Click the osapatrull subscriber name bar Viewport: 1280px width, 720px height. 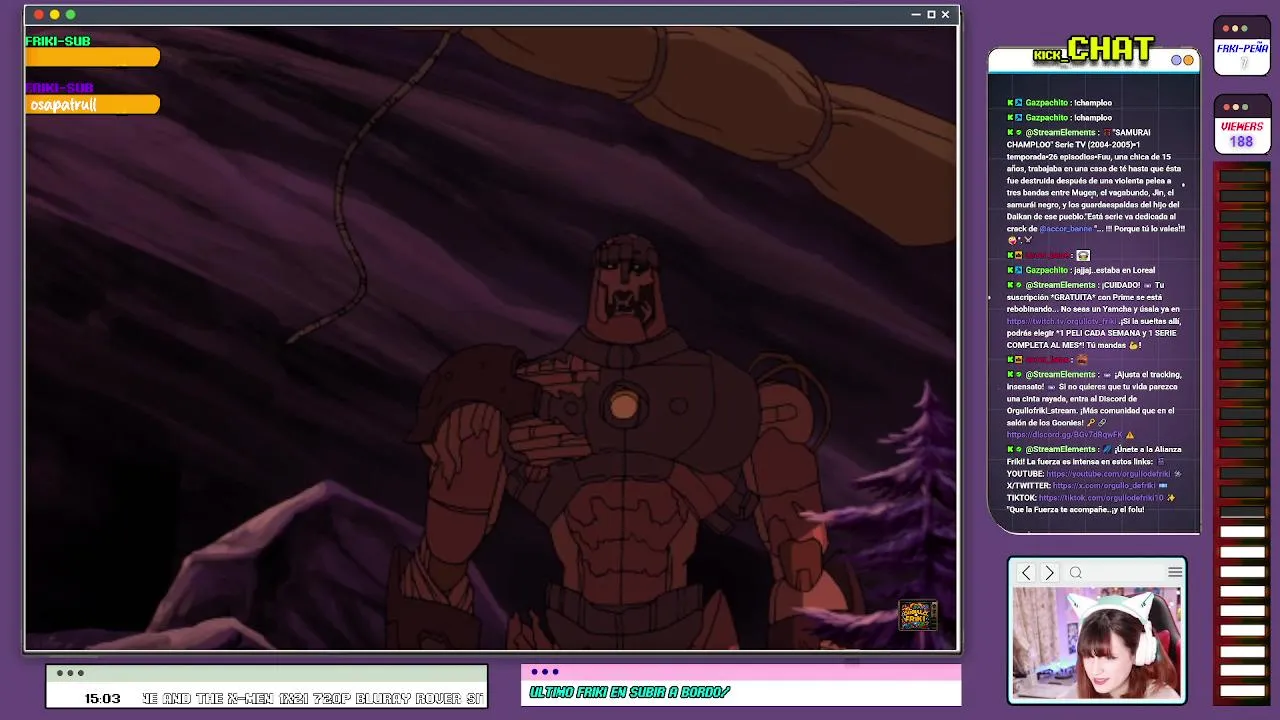[x=92, y=104]
